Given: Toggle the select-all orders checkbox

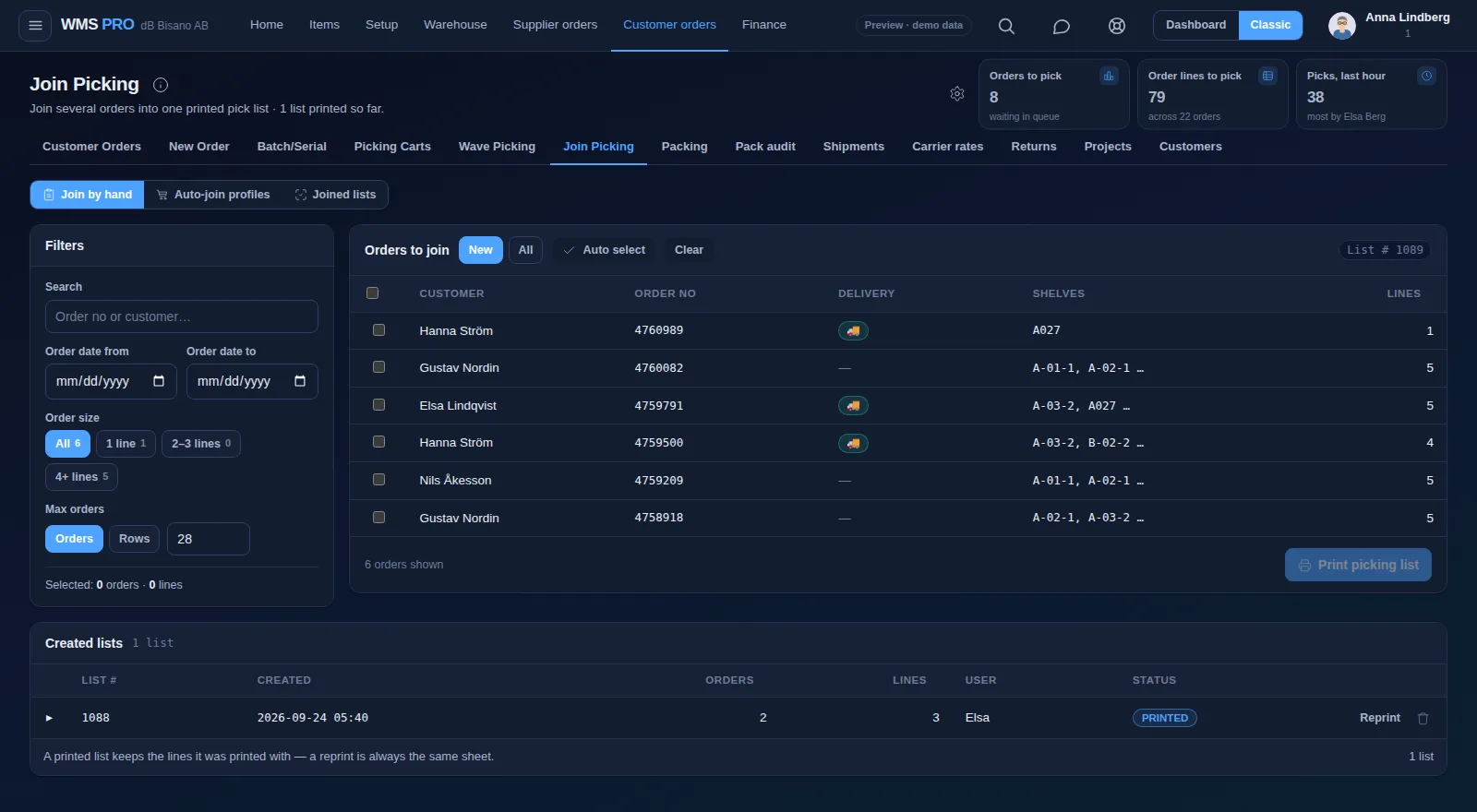Looking at the screenshot, I should coord(373,293).
